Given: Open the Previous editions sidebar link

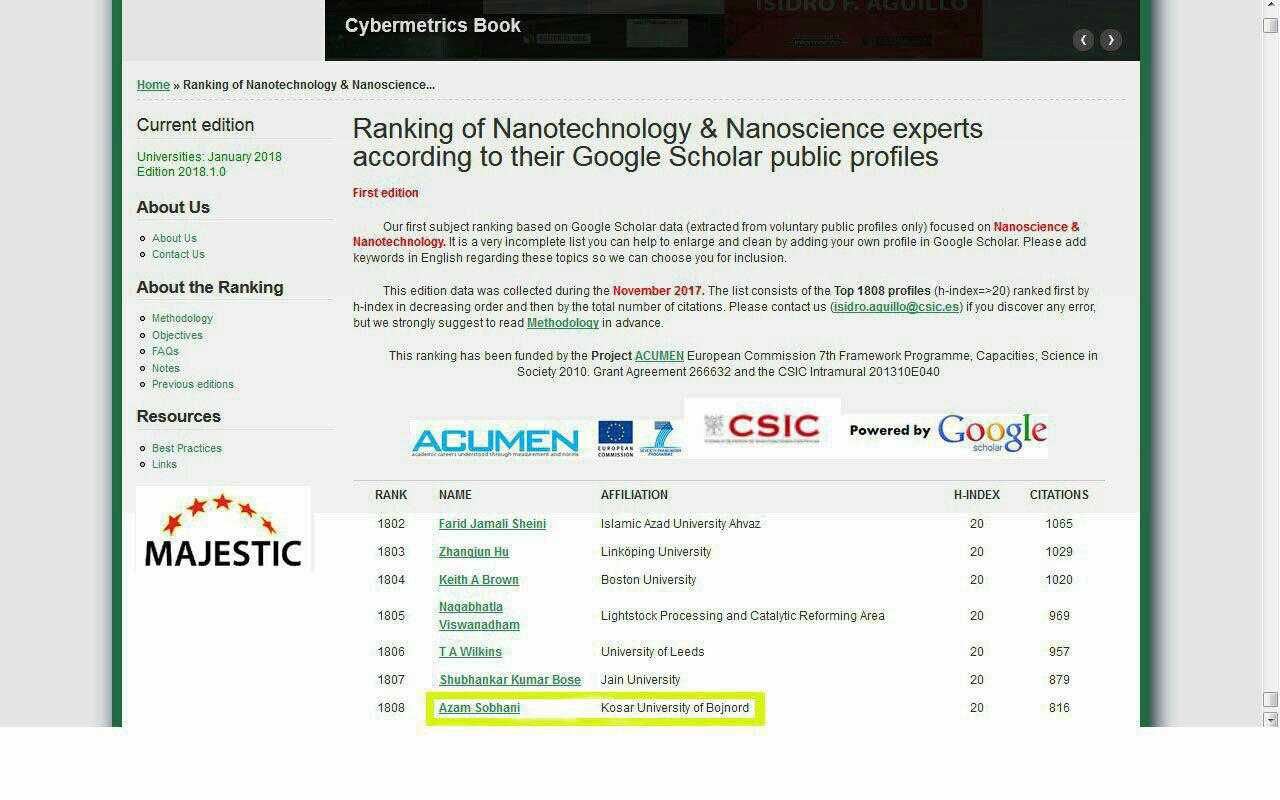Looking at the screenshot, I should [192, 384].
